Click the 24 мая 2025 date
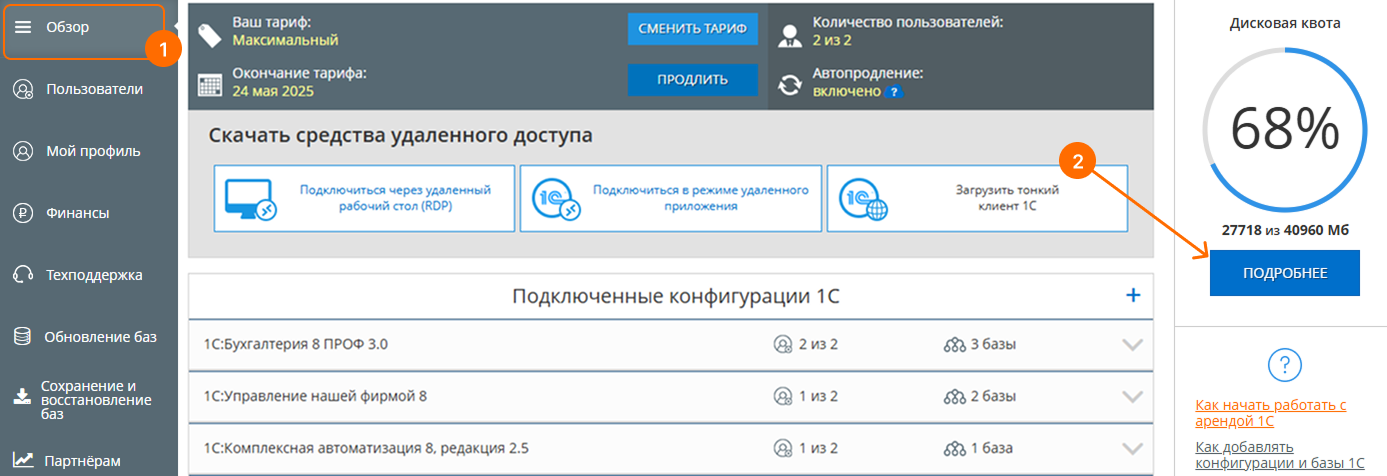The width and height of the screenshot is (1387, 476). [273, 91]
